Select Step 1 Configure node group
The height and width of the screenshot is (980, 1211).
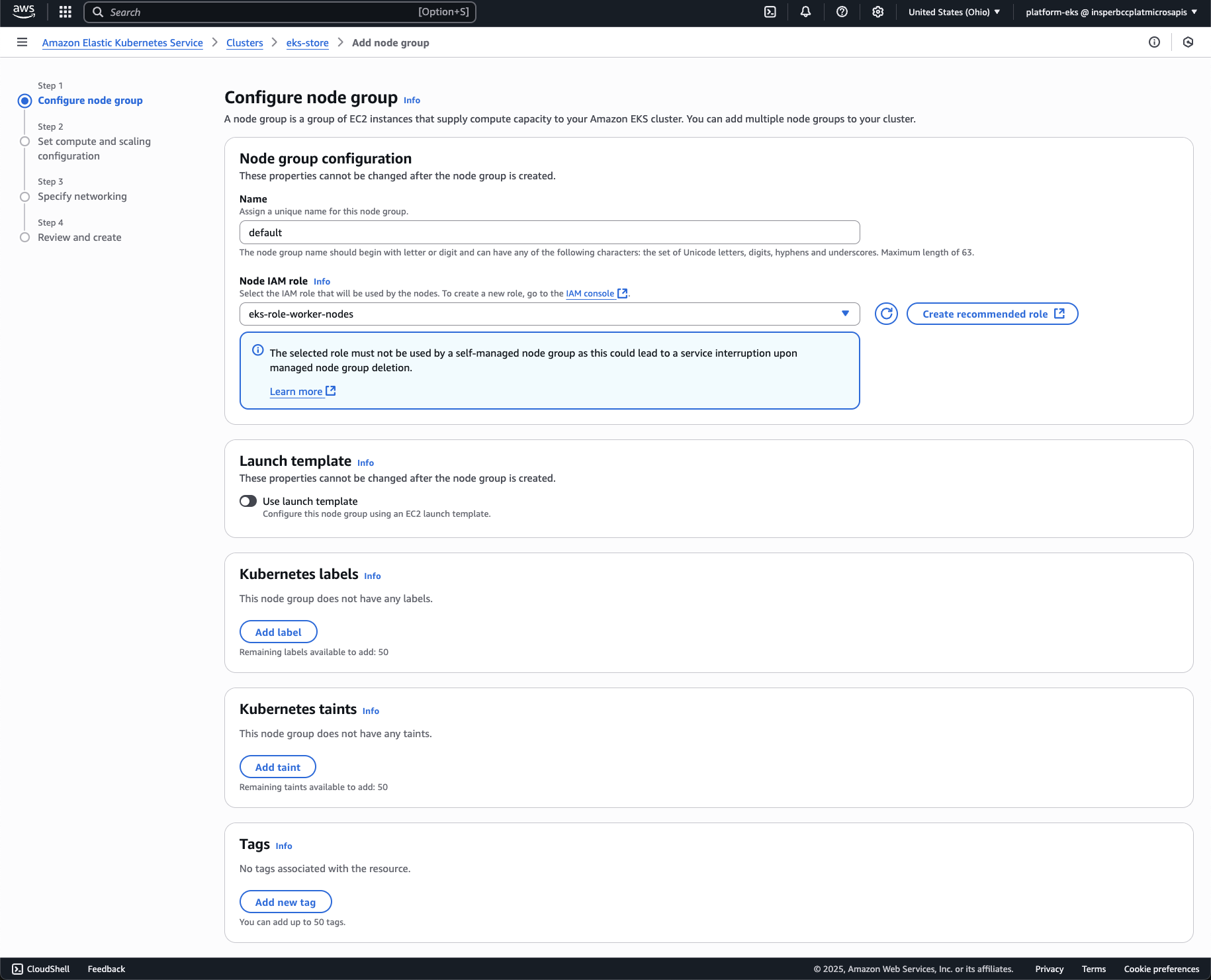pos(90,101)
